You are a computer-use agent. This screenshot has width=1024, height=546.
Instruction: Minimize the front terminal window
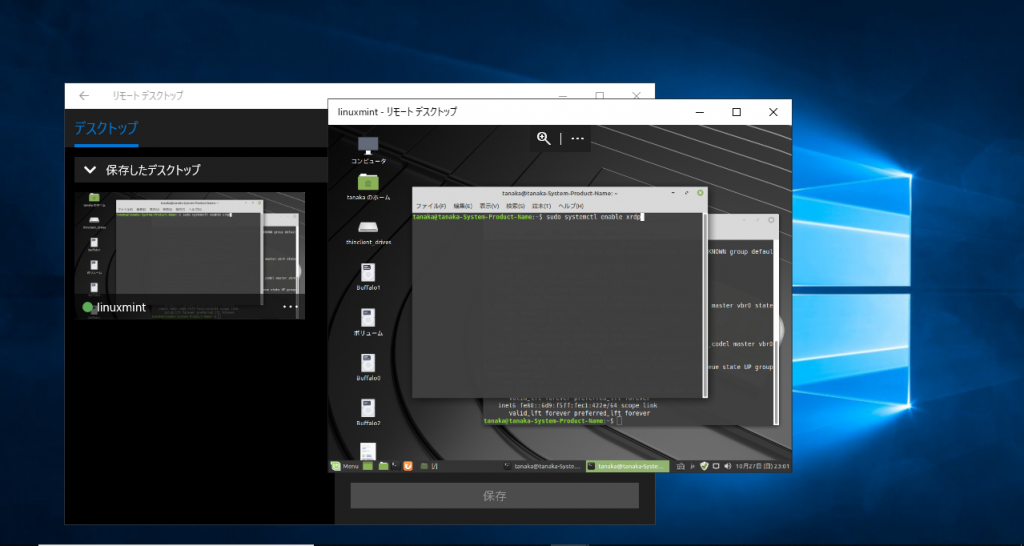coord(673,193)
